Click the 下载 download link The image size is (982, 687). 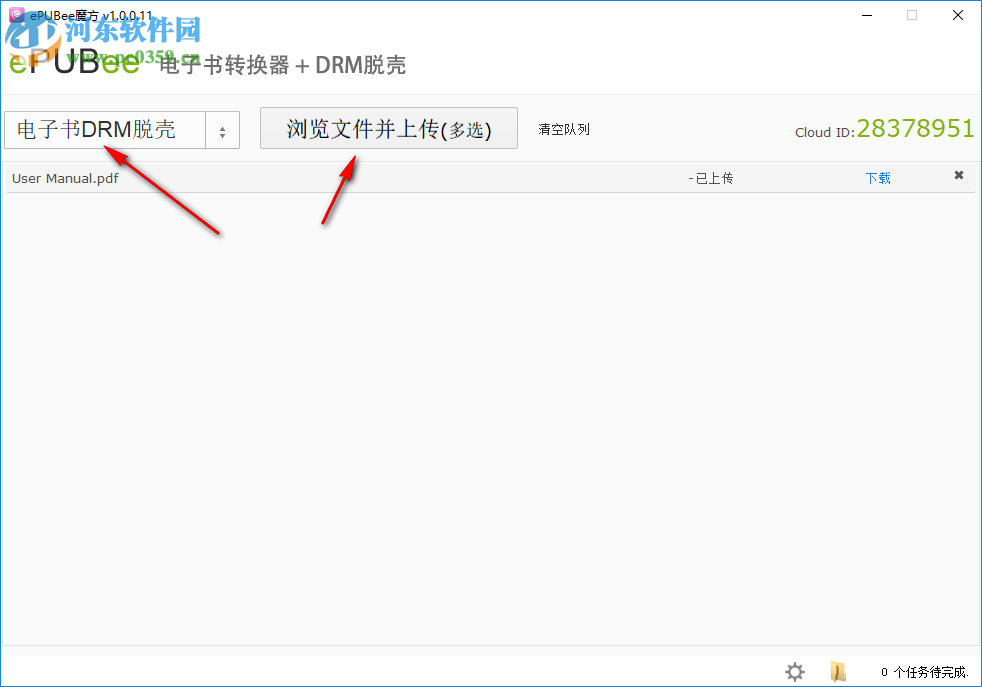click(877, 177)
